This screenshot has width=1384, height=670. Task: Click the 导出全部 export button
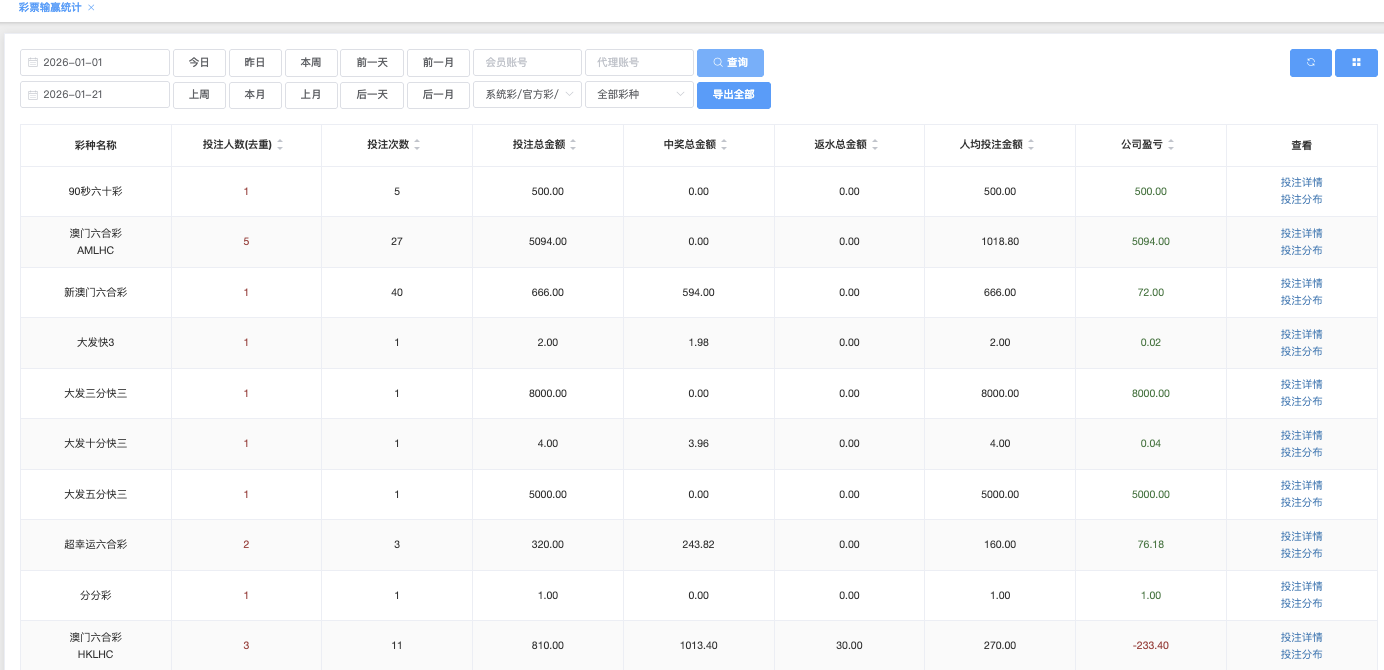tap(733, 95)
